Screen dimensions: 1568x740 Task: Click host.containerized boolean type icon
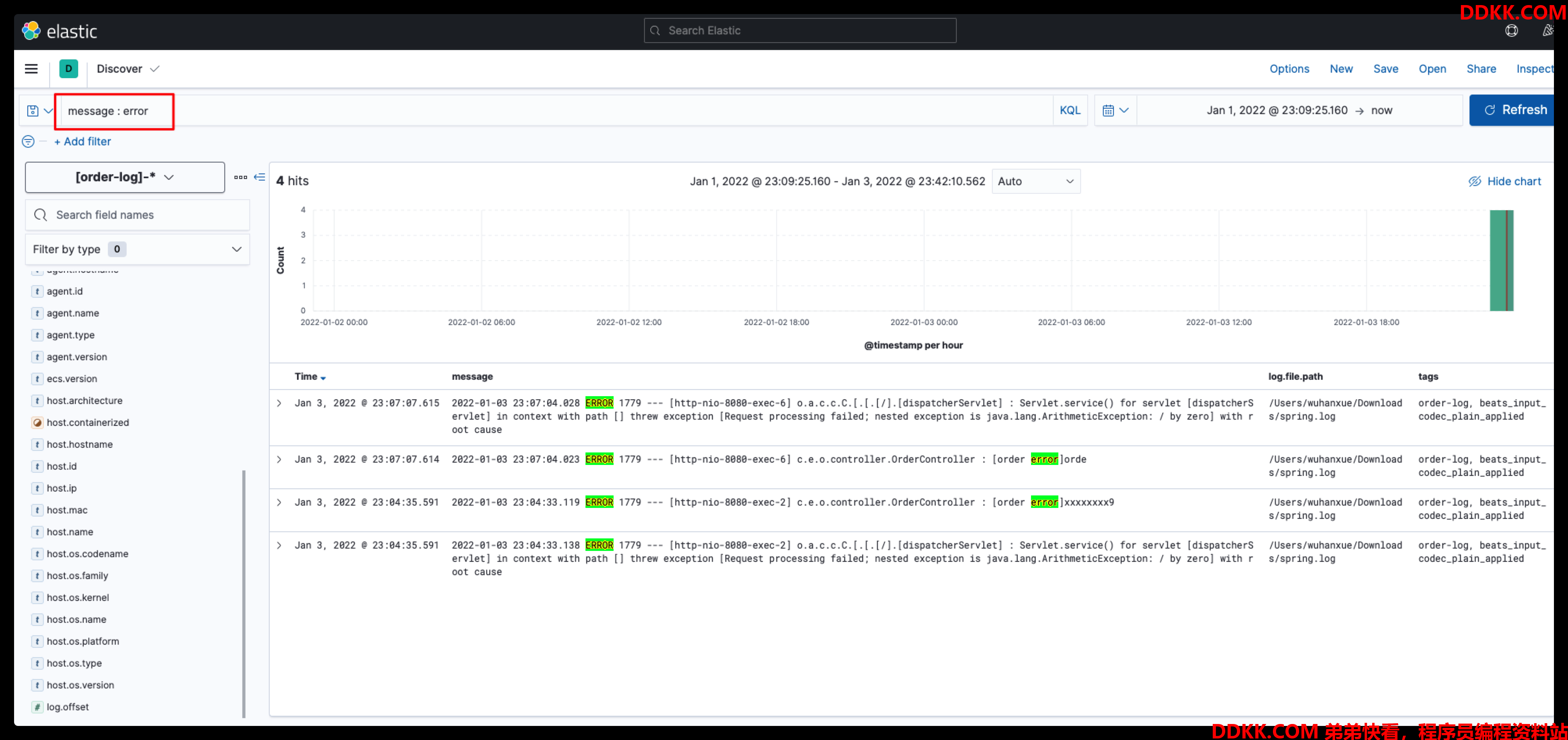[x=37, y=422]
